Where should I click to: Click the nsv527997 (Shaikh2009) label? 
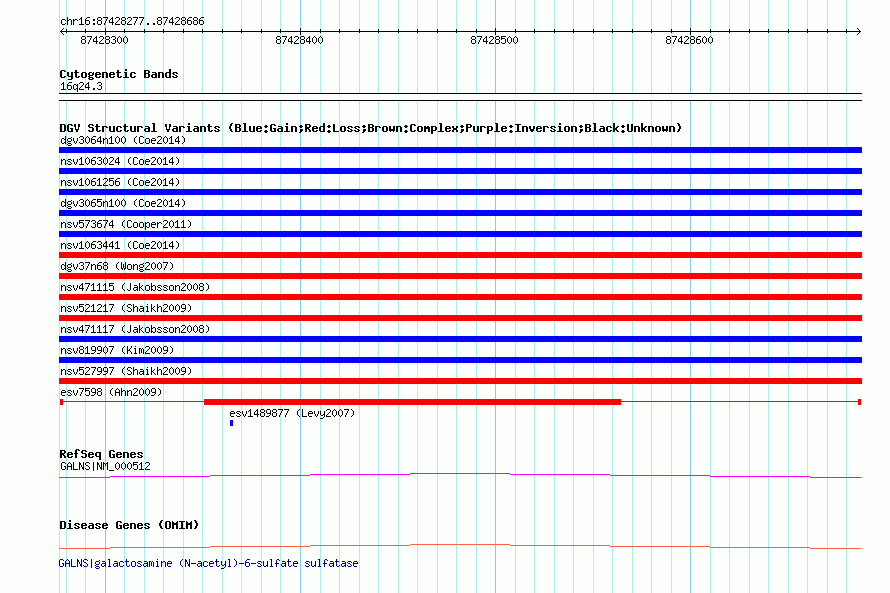pos(126,371)
